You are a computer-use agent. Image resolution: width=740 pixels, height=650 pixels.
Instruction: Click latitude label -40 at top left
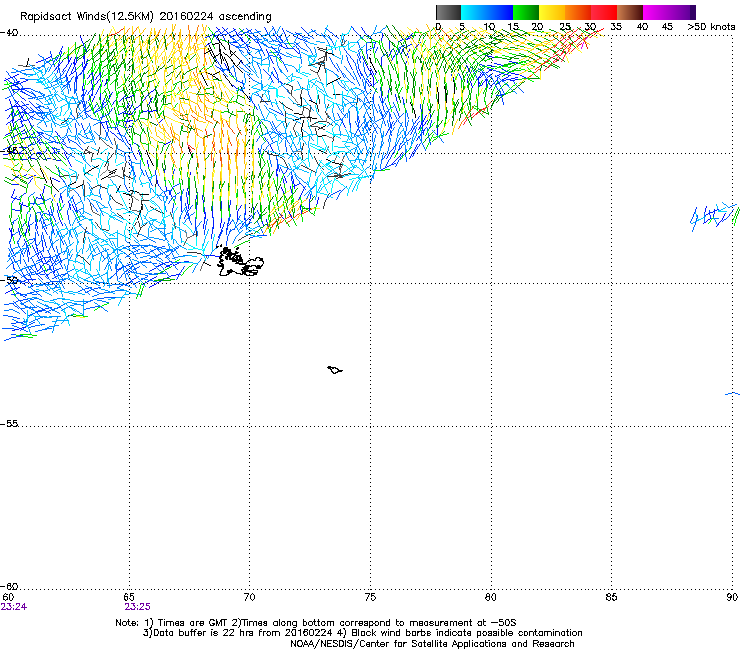9,33
